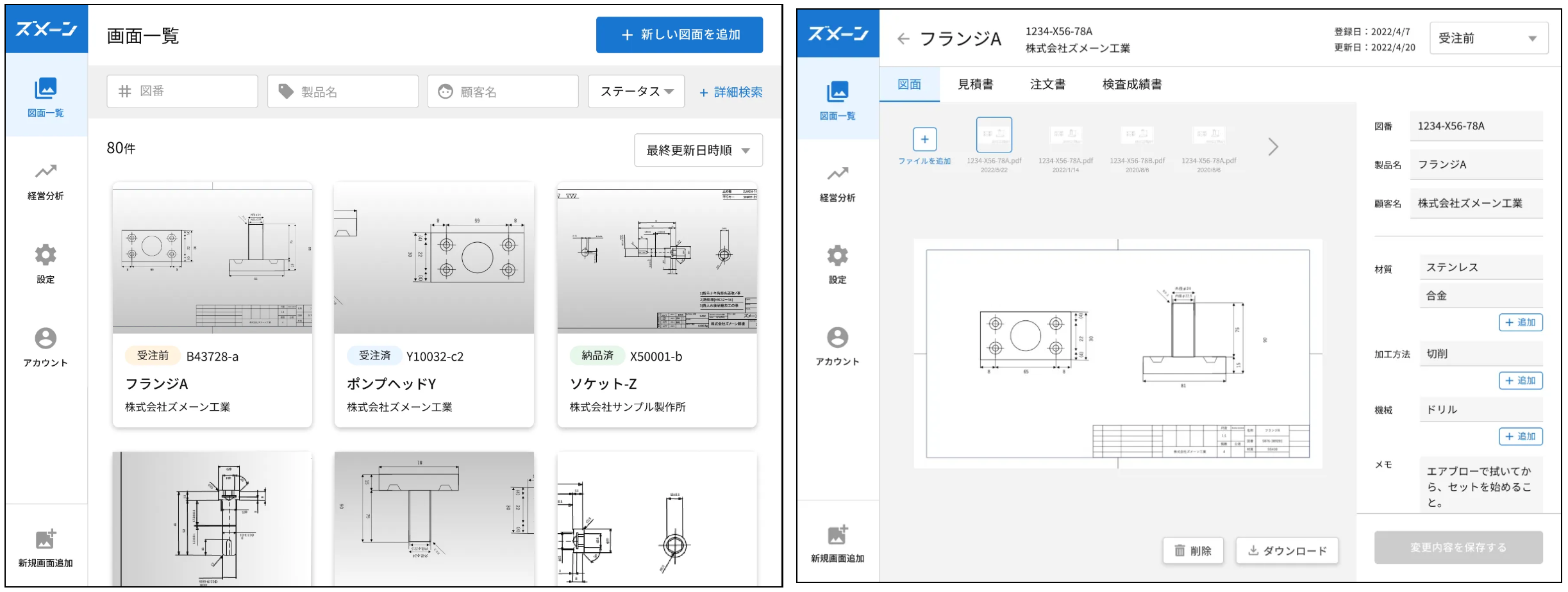The height and width of the screenshot is (592, 1568).
Task: Switch to the 注文書 tab
Action: click(x=1047, y=84)
